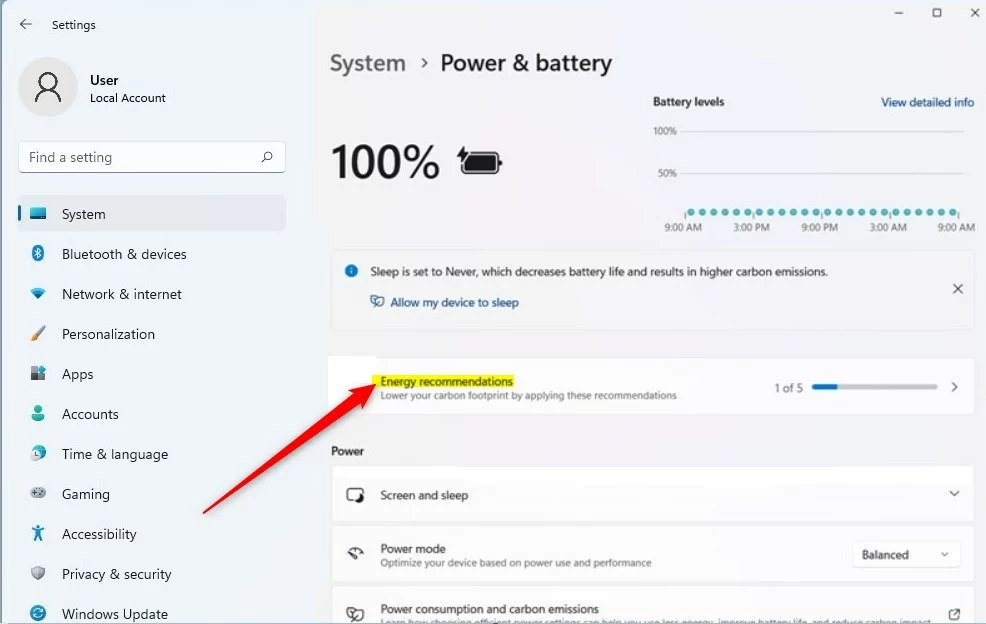Image resolution: width=986 pixels, height=624 pixels.
Task: Click the Network & internet wifi icon
Action: pyautogui.click(x=38, y=294)
